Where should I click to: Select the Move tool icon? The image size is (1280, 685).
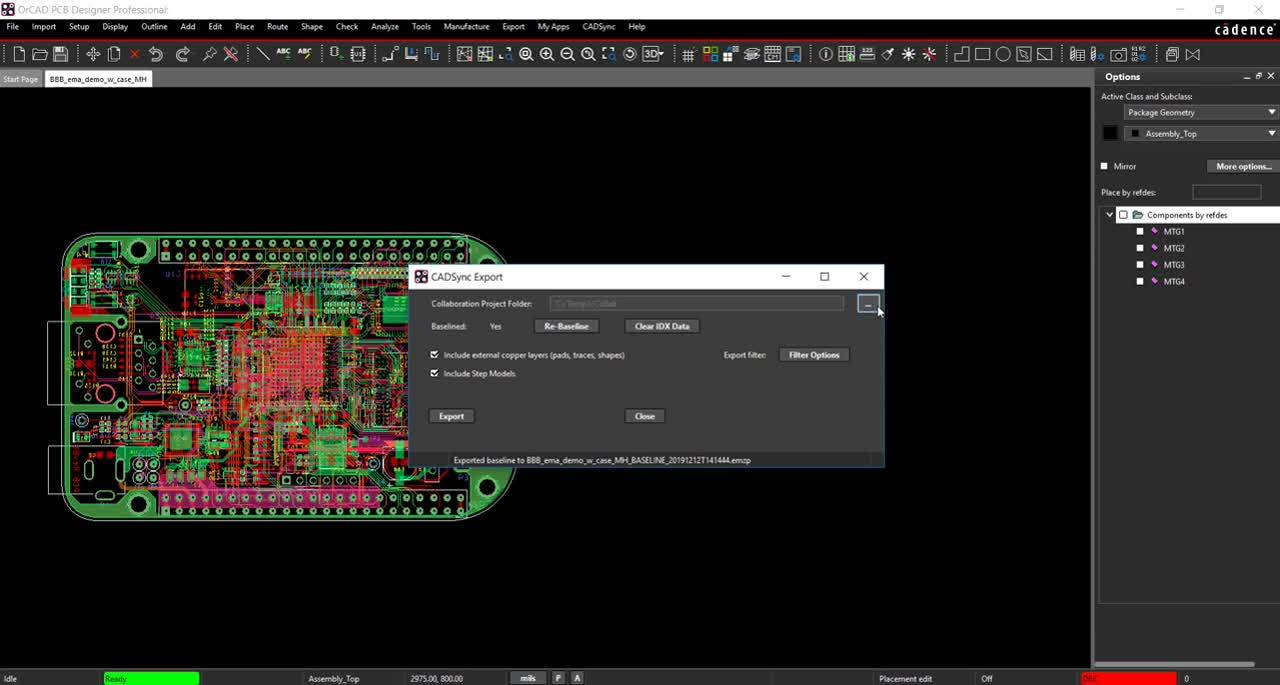tap(93, 54)
